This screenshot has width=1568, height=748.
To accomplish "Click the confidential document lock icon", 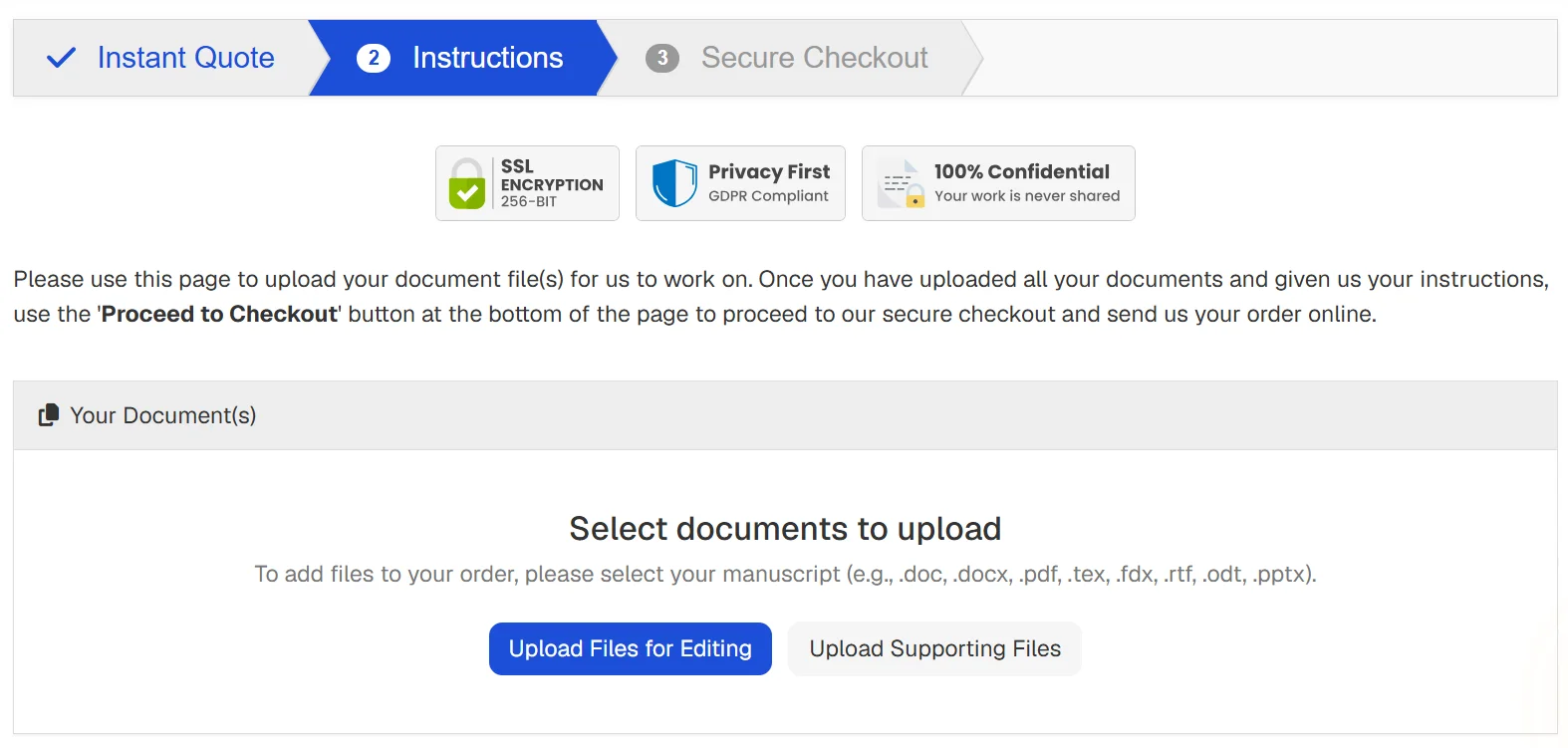I will point(902,184).
